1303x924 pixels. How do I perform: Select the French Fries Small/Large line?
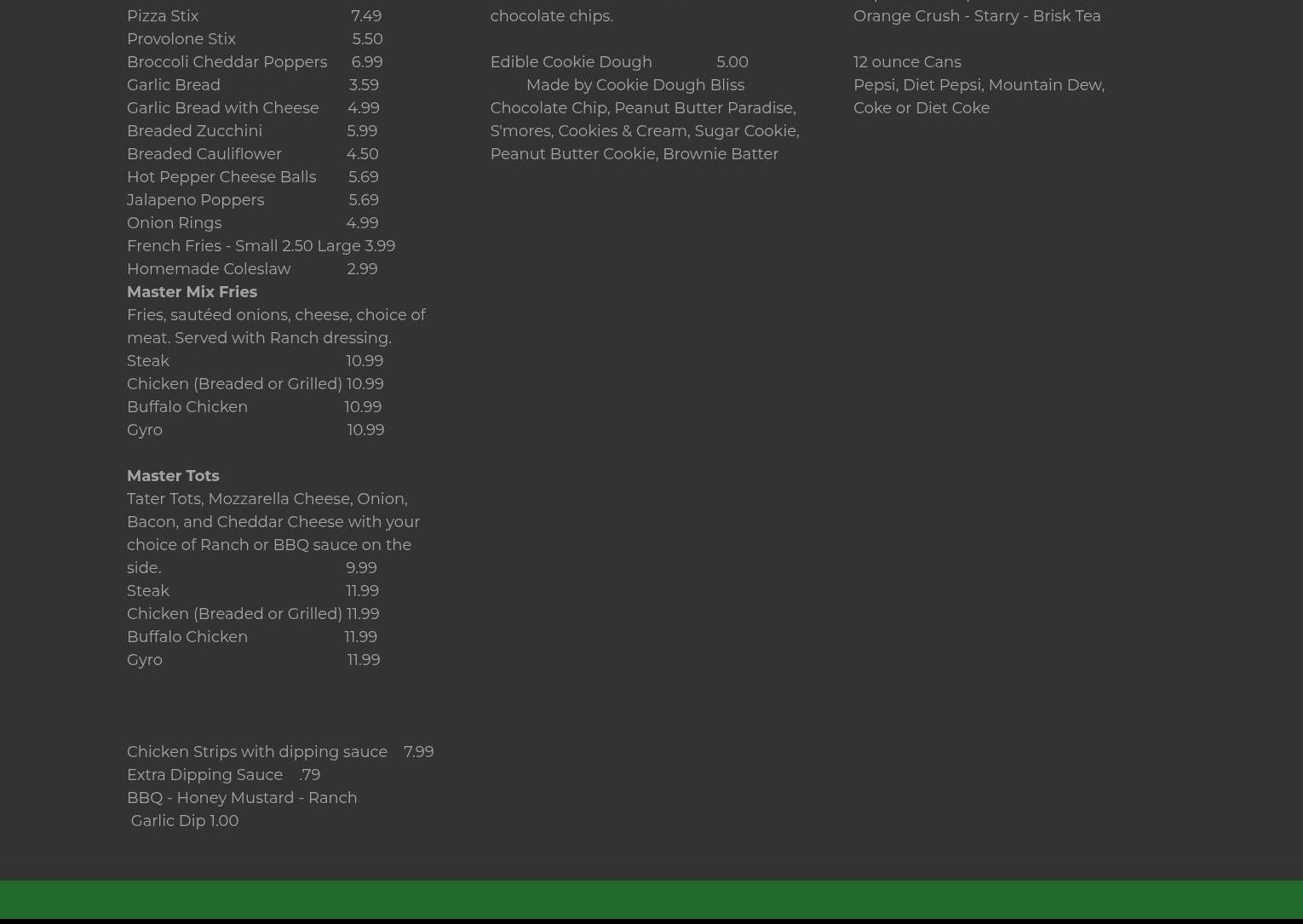tap(261, 246)
